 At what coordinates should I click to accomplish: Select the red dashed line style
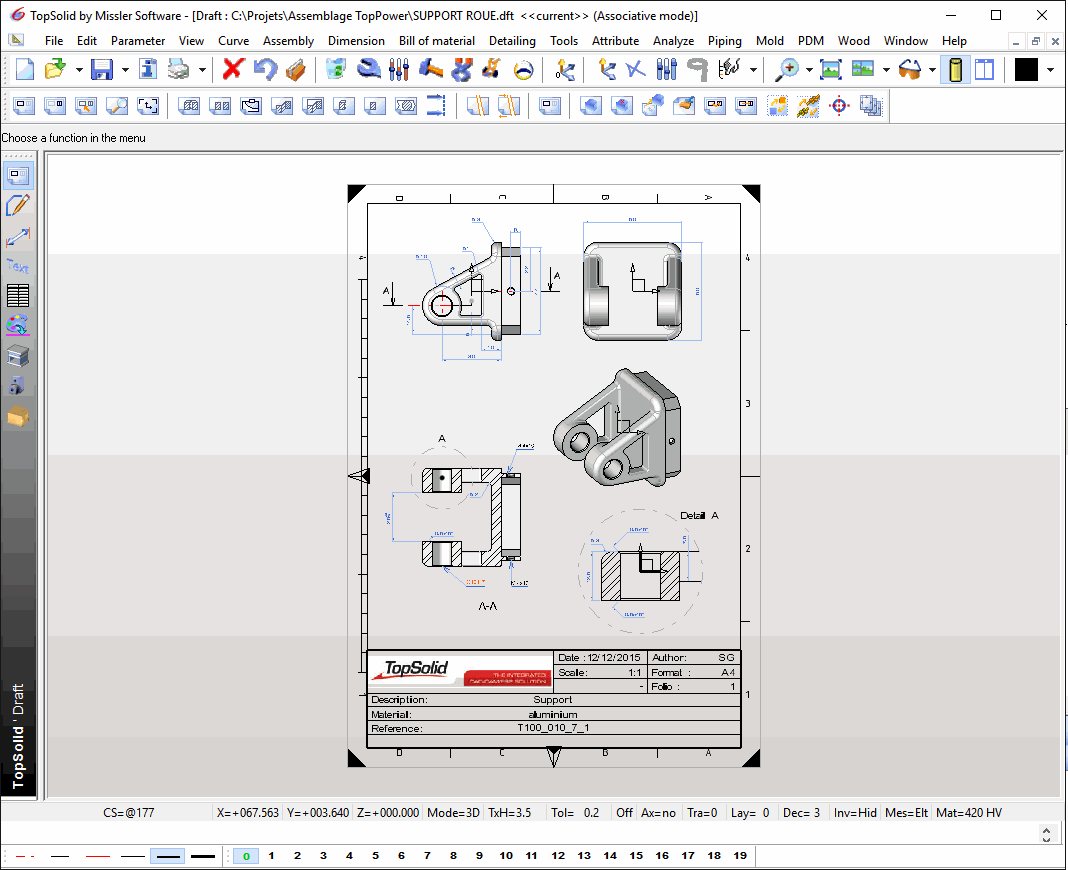click(x=26, y=856)
